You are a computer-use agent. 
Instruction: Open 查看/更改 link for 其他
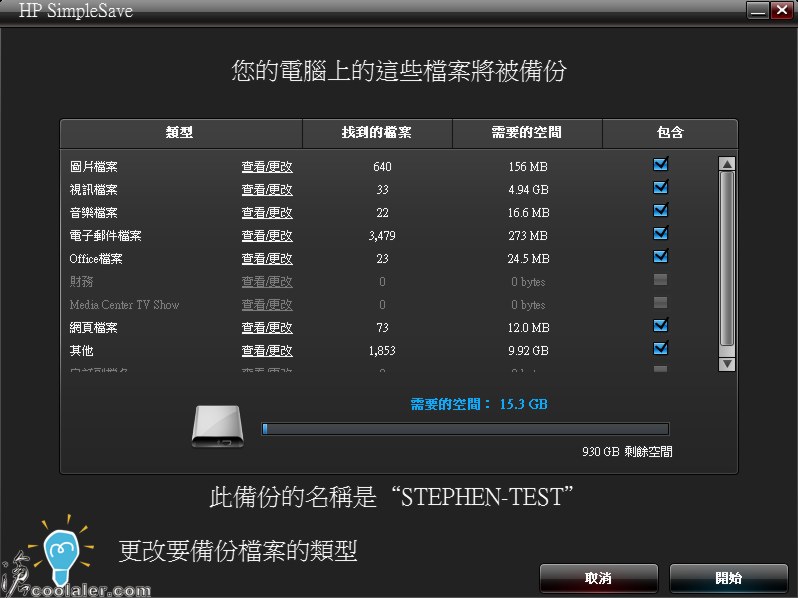click(x=267, y=350)
